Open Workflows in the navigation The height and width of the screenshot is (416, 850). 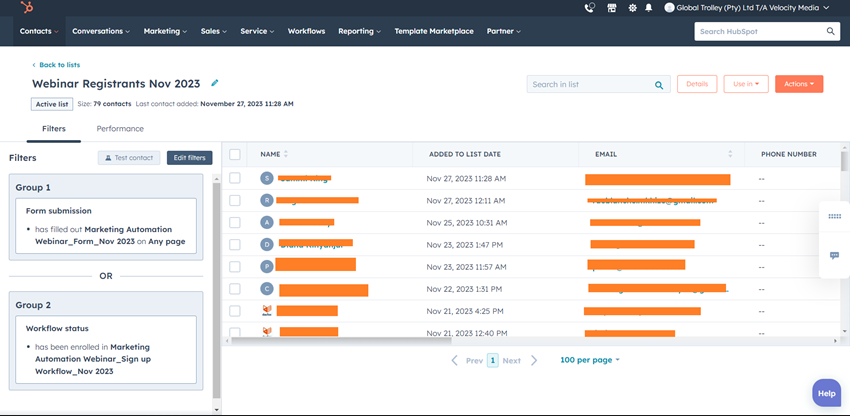[306, 31]
